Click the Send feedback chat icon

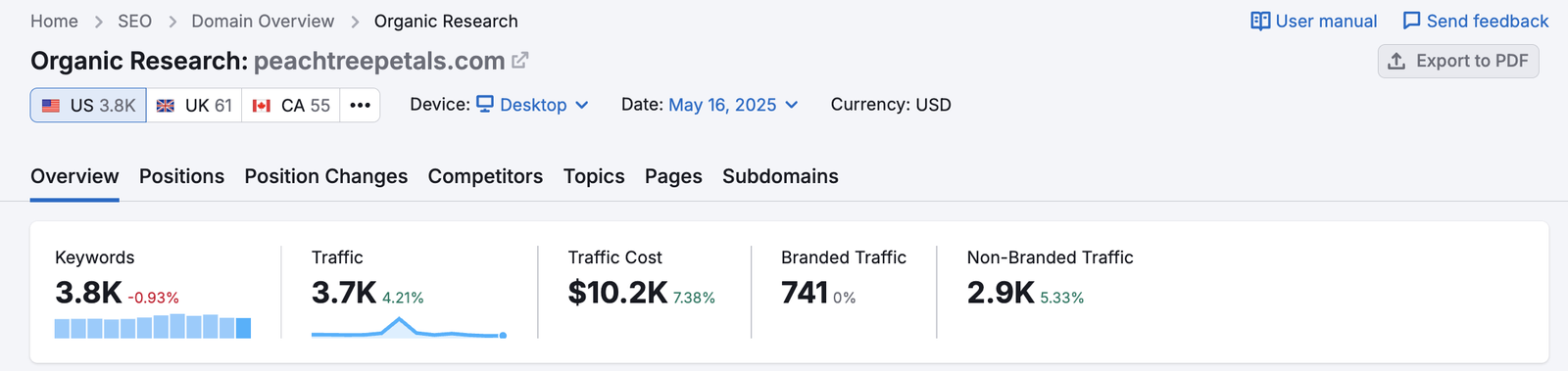tap(1411, 21)
